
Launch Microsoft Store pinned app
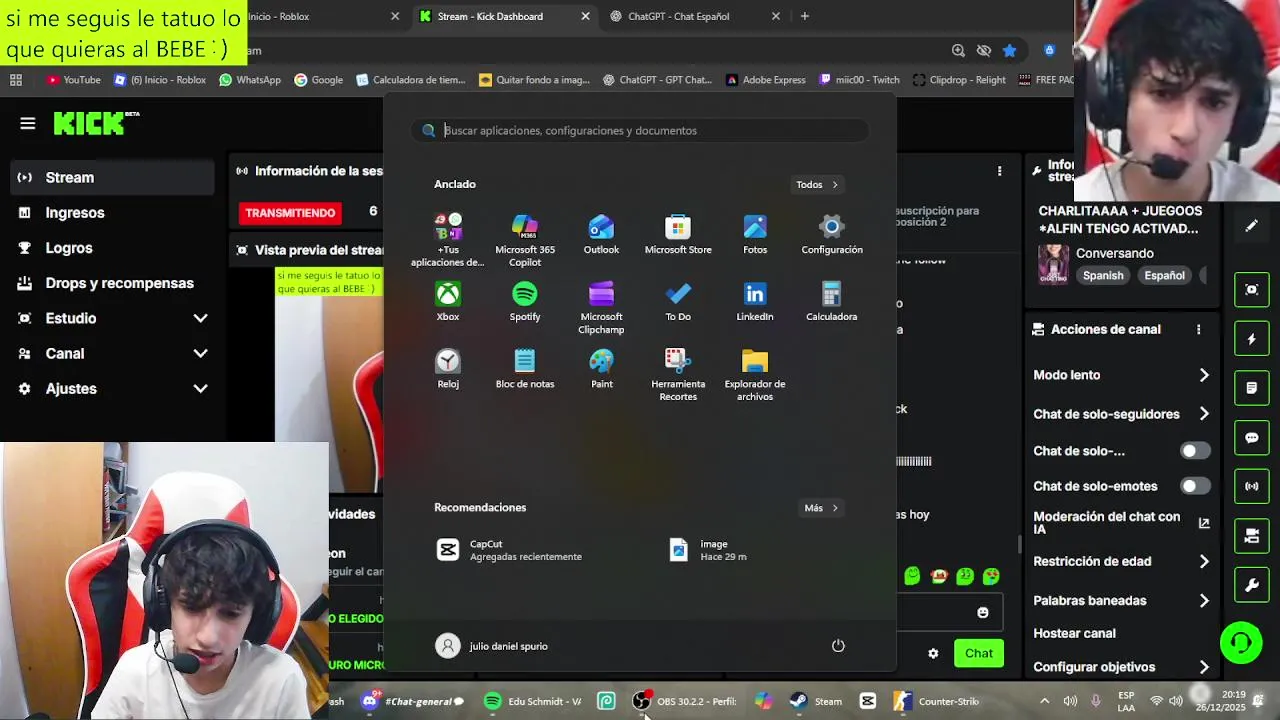tap(678, 236)
